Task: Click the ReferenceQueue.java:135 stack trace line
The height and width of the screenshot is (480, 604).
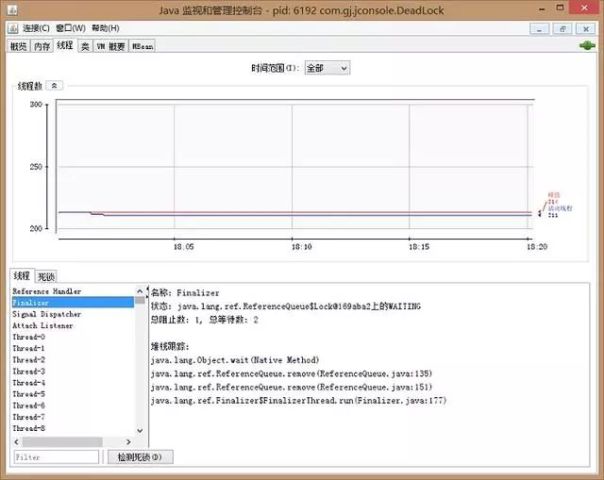Action: point(291,374)
